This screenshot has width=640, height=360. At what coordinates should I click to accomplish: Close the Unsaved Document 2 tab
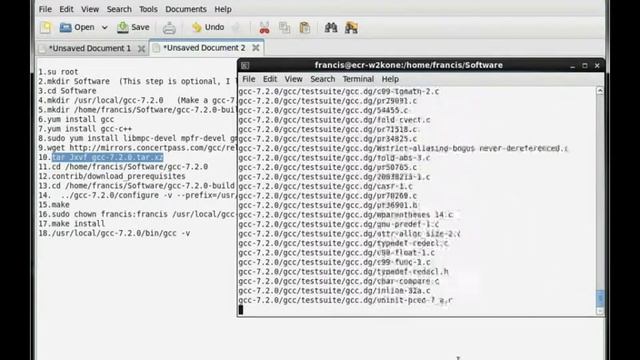click(x=256, y=48)
